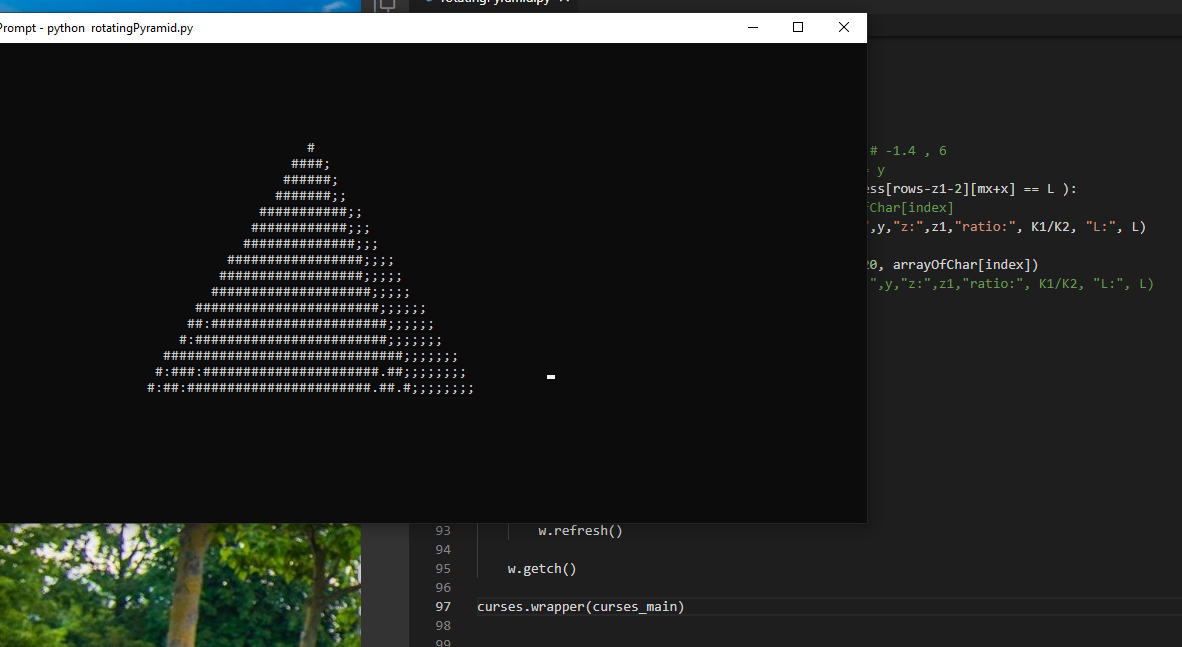The height and width of the screenshot is (647, 1182).
Task: Click the Command Prompt title bar text
Action: tap(97, 28)
